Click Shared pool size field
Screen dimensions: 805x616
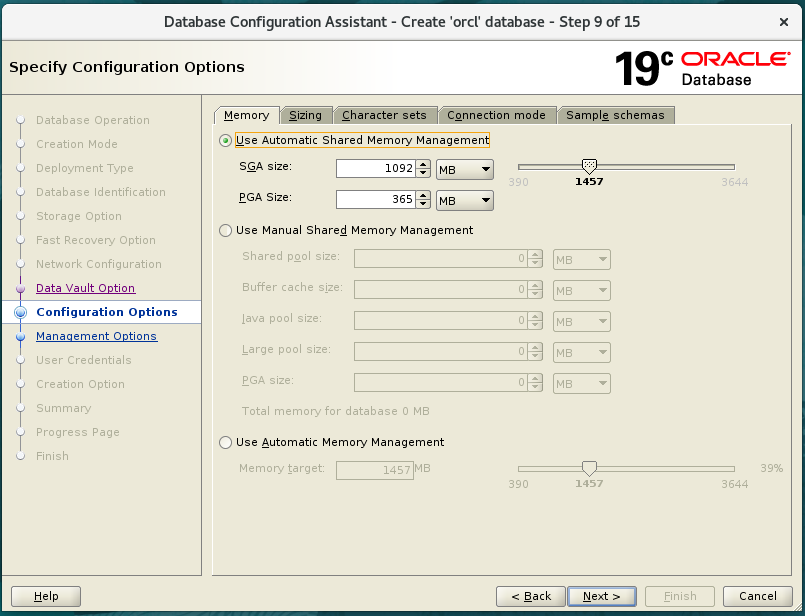pyautogui.click(x=441, y=259)
